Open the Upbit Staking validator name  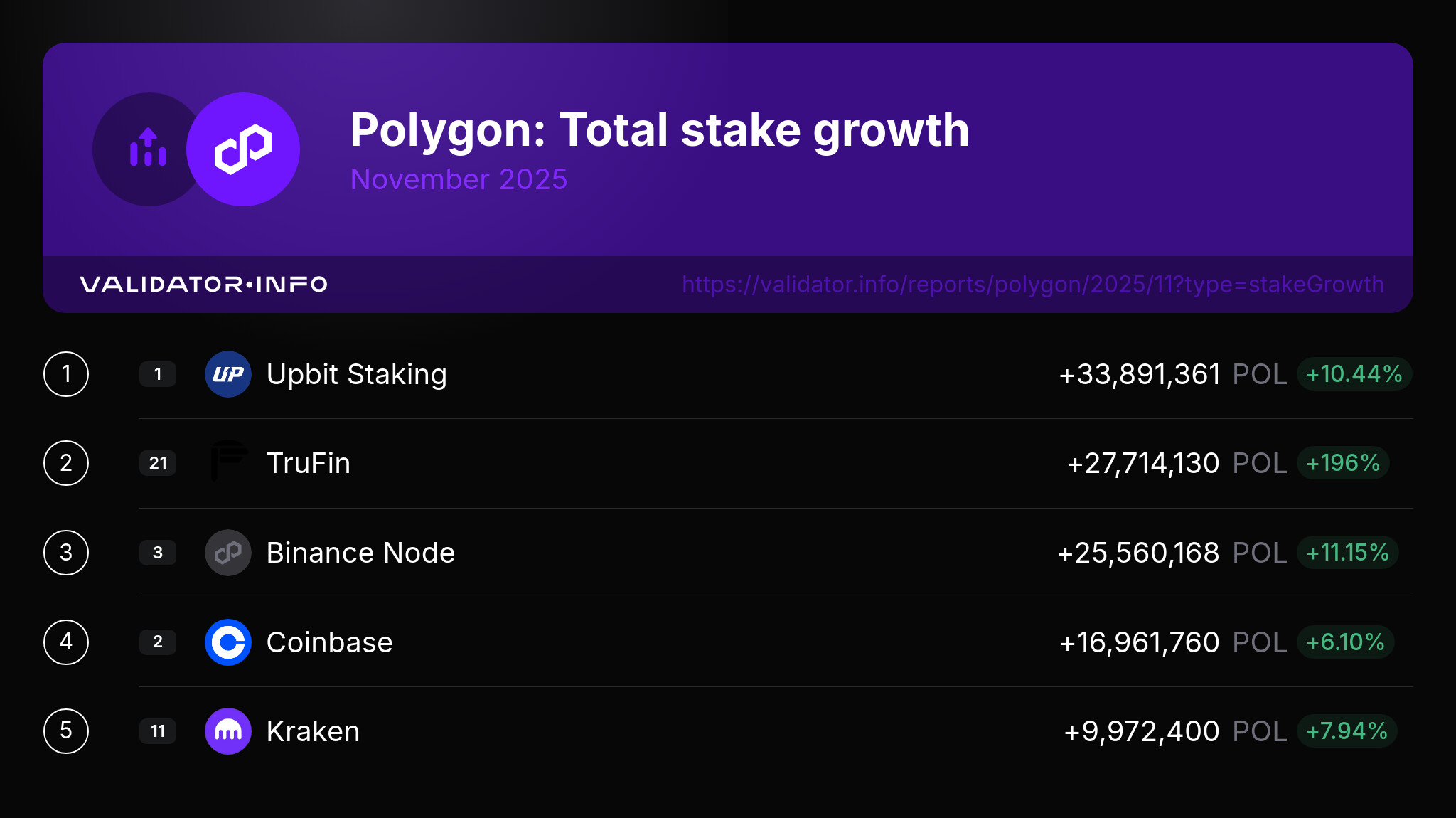[356, 374]
